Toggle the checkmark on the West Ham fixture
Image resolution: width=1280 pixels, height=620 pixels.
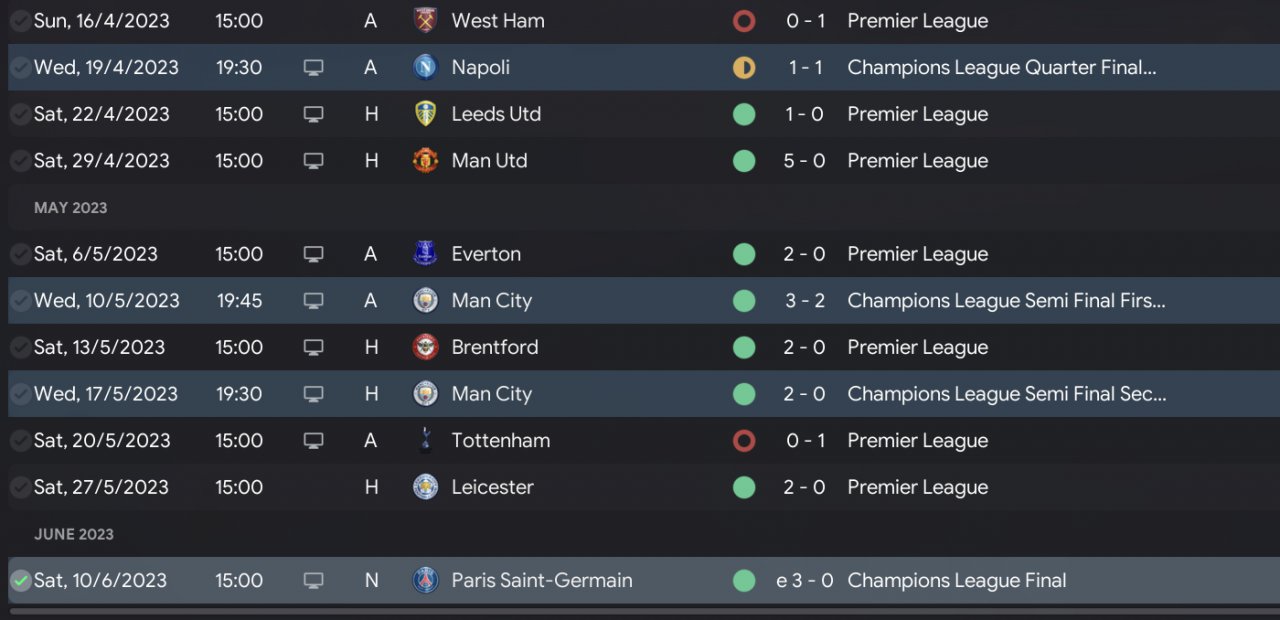click(x=20, y=20)
